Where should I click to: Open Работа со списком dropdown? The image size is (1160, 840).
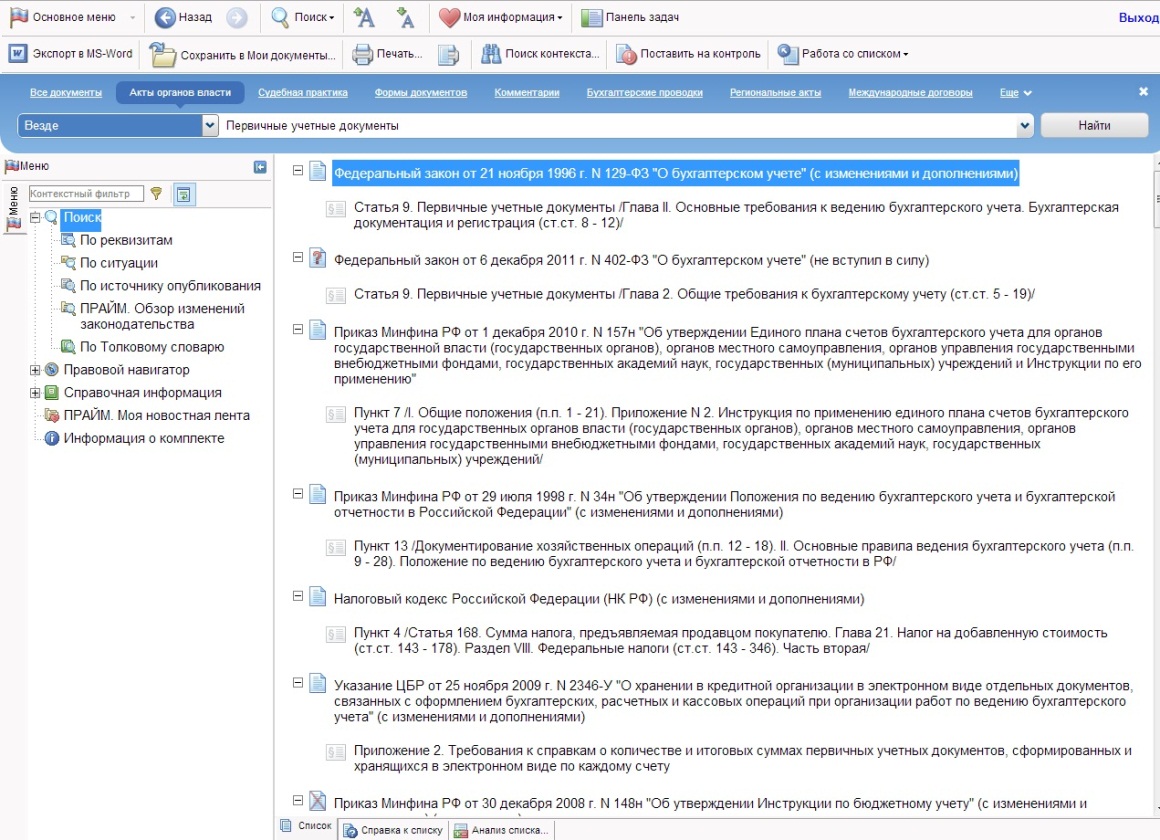(x=843, y=54)
